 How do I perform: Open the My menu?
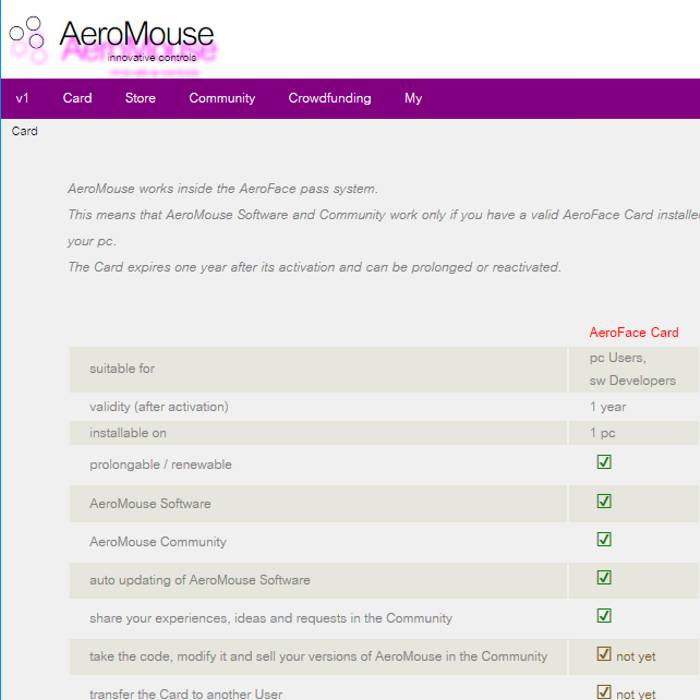413,98
